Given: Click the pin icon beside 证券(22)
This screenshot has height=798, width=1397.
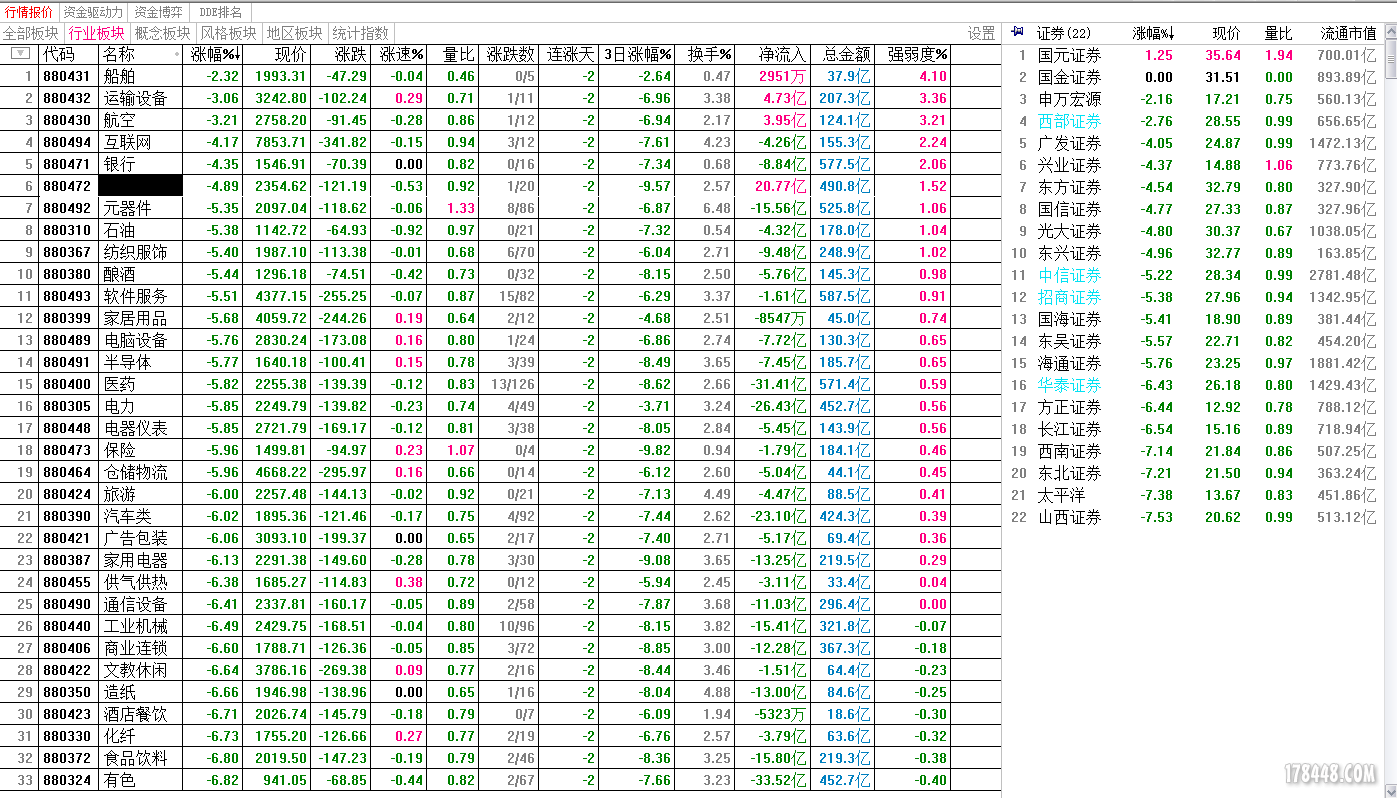Looking at the screenshot, I should coord(1017,32).
